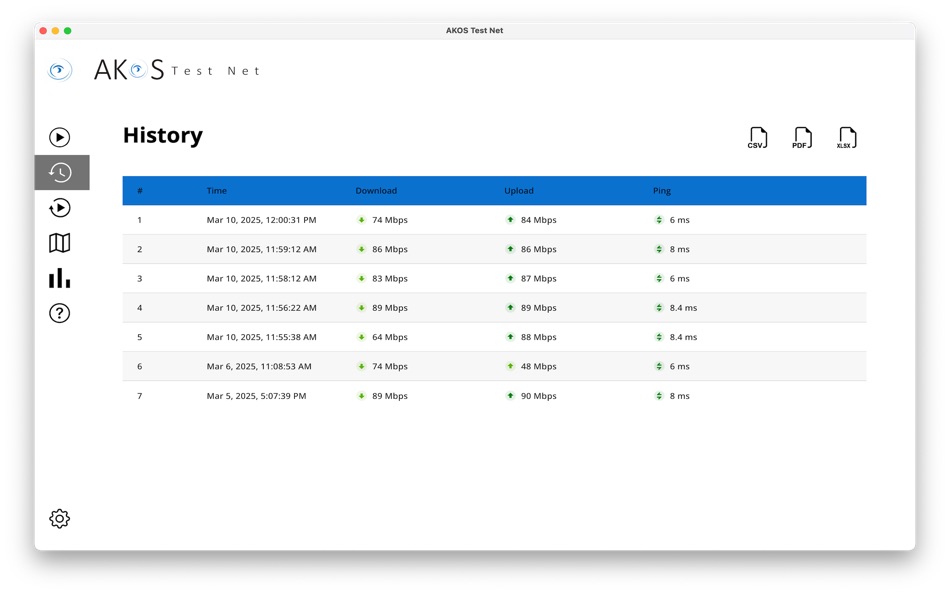The width and height of the screenshot is (950, 594).
Task: Click the 6 ms ping in row 3
Action: pyautogui.click(x=680, y=278)
